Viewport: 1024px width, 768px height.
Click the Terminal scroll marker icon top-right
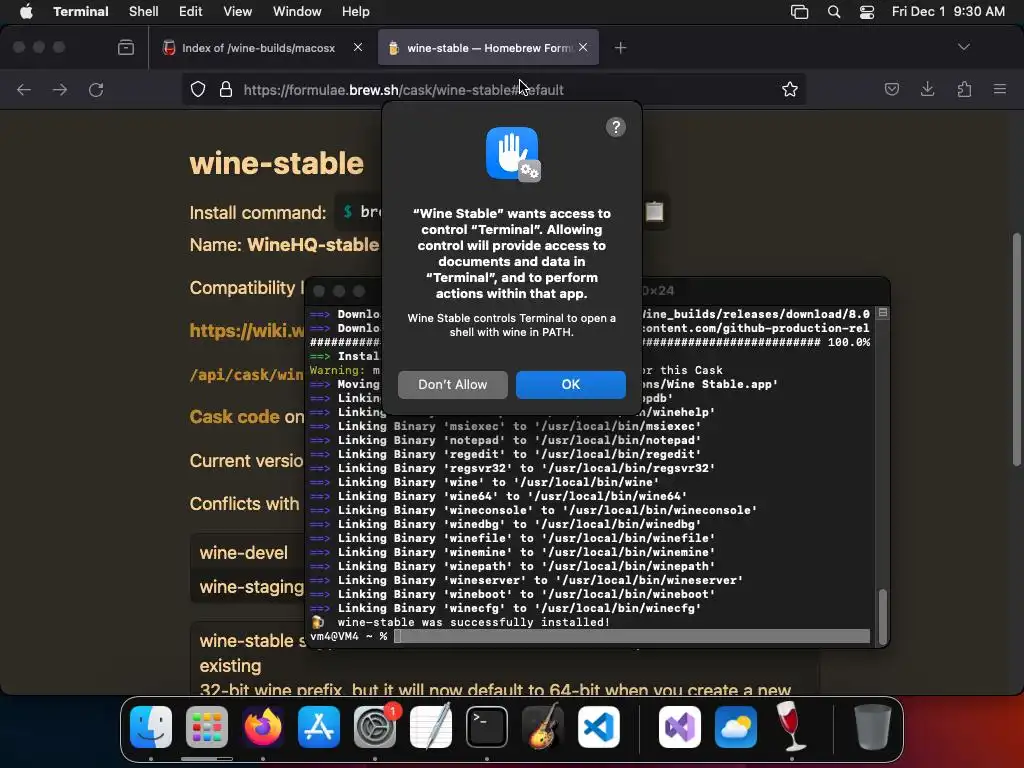tap(882, 313)
